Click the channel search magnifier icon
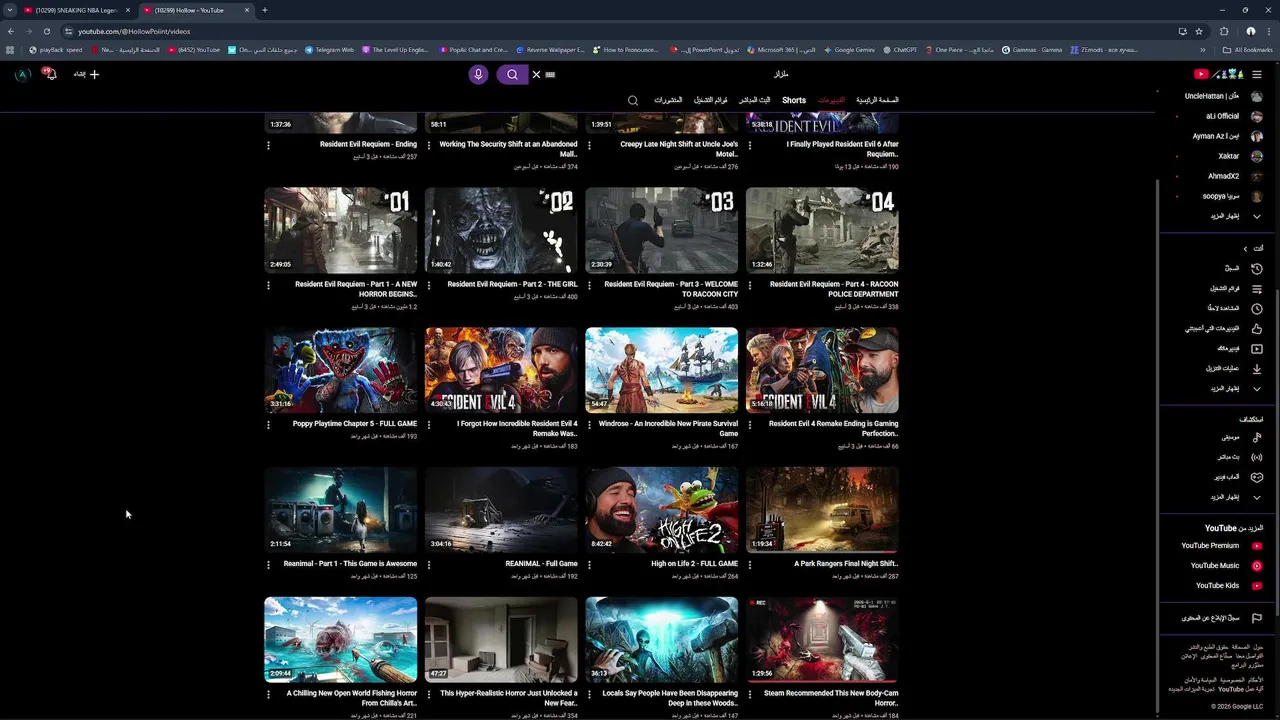Viewport: 1280px width, 720px height. [633, 100]
